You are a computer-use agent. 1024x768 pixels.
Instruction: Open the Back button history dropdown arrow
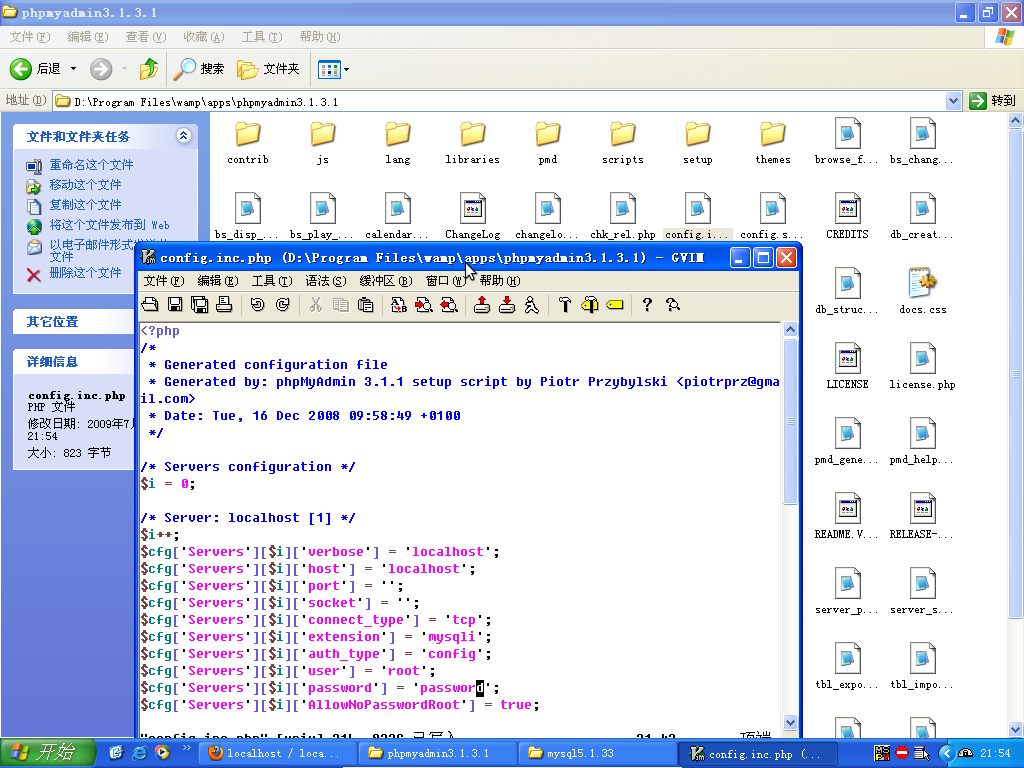pos(73,69)
